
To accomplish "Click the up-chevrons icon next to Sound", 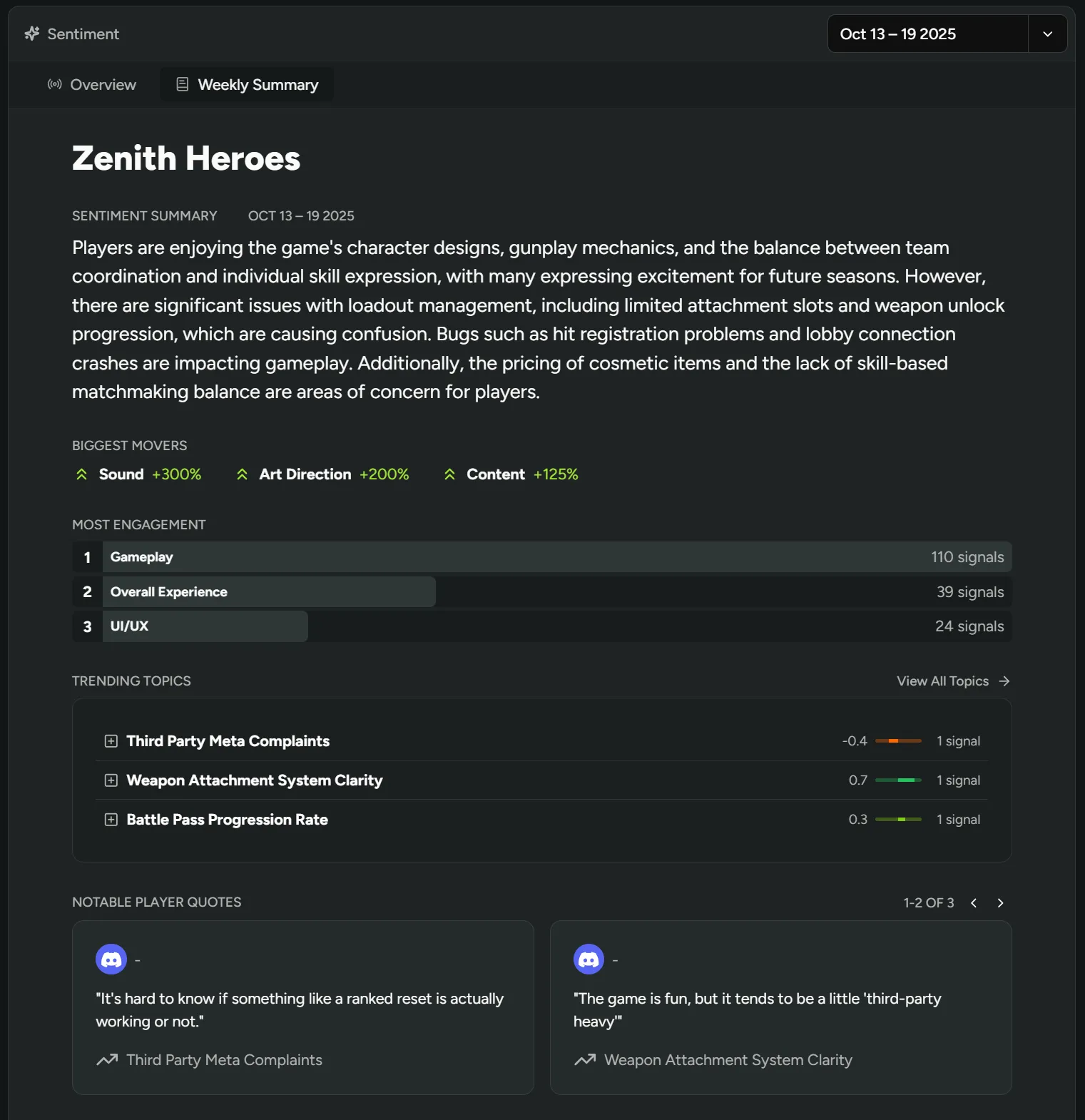I will coord(82,474).
